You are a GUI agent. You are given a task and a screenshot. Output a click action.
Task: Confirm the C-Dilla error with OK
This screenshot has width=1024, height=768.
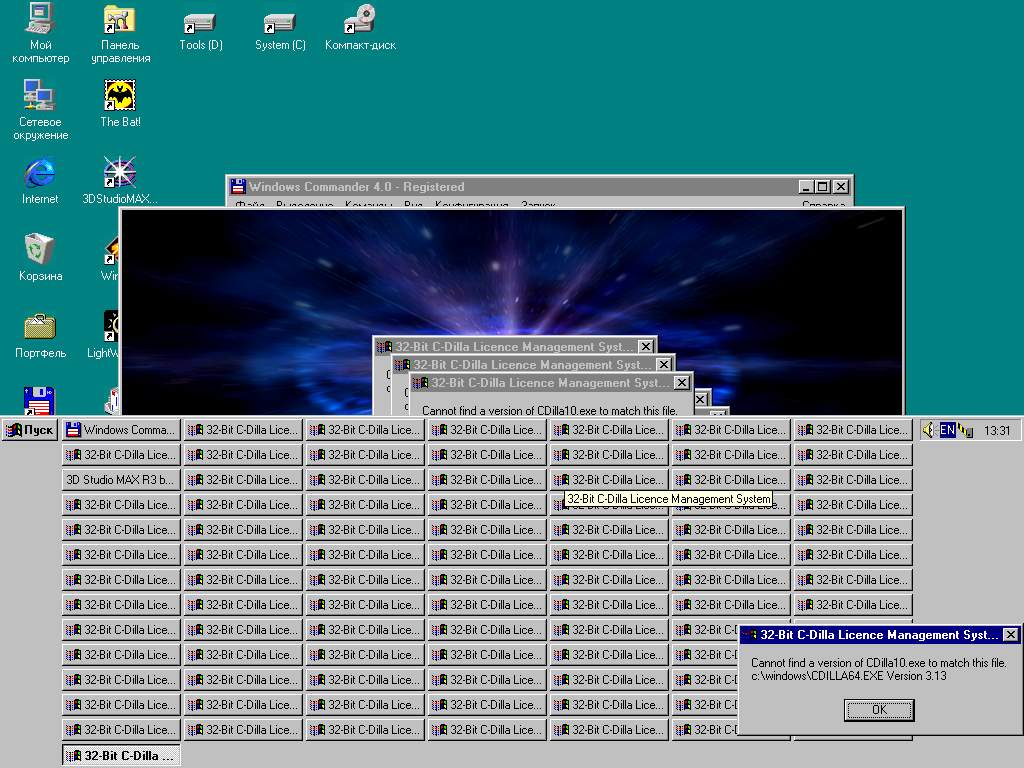879,710
